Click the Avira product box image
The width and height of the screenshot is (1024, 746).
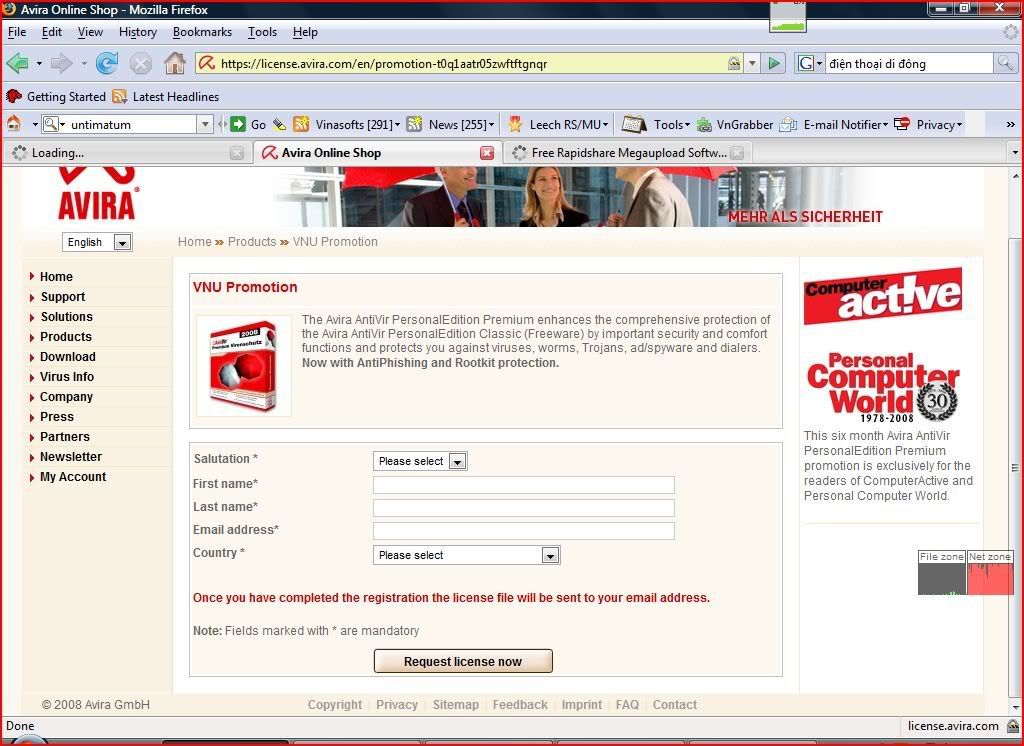[244, 366]
